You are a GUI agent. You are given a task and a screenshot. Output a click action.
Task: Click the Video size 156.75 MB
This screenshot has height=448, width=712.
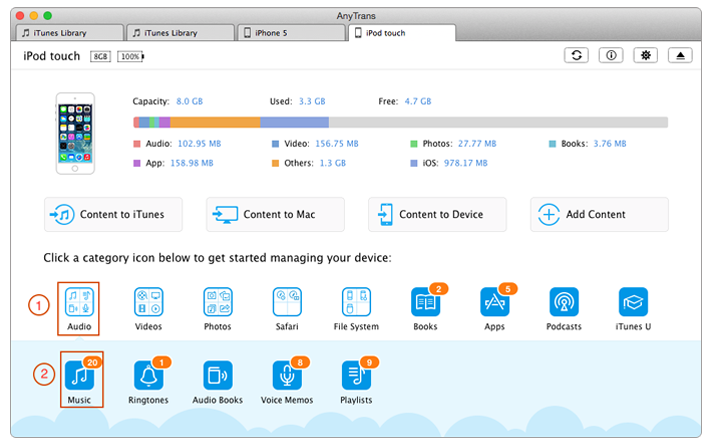(337, 144)
